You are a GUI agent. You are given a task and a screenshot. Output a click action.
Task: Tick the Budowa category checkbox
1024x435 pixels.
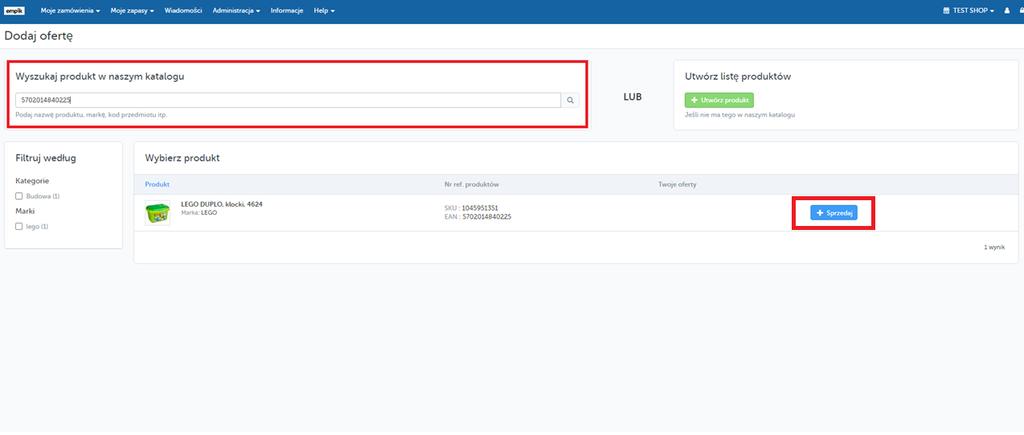[x=19, y=196]
